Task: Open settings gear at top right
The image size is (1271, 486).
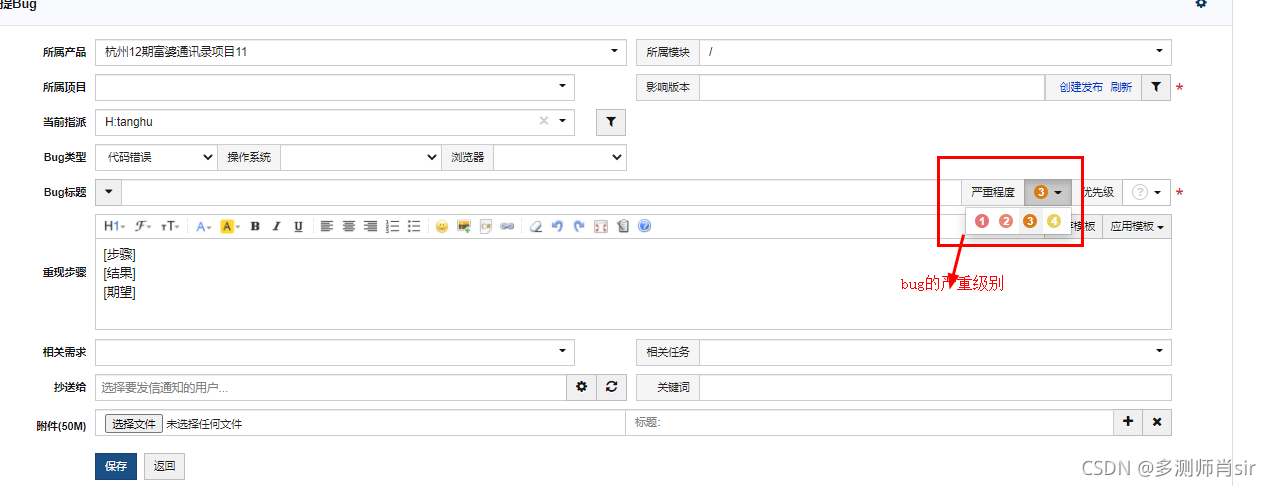Action: coord(1202,4)
